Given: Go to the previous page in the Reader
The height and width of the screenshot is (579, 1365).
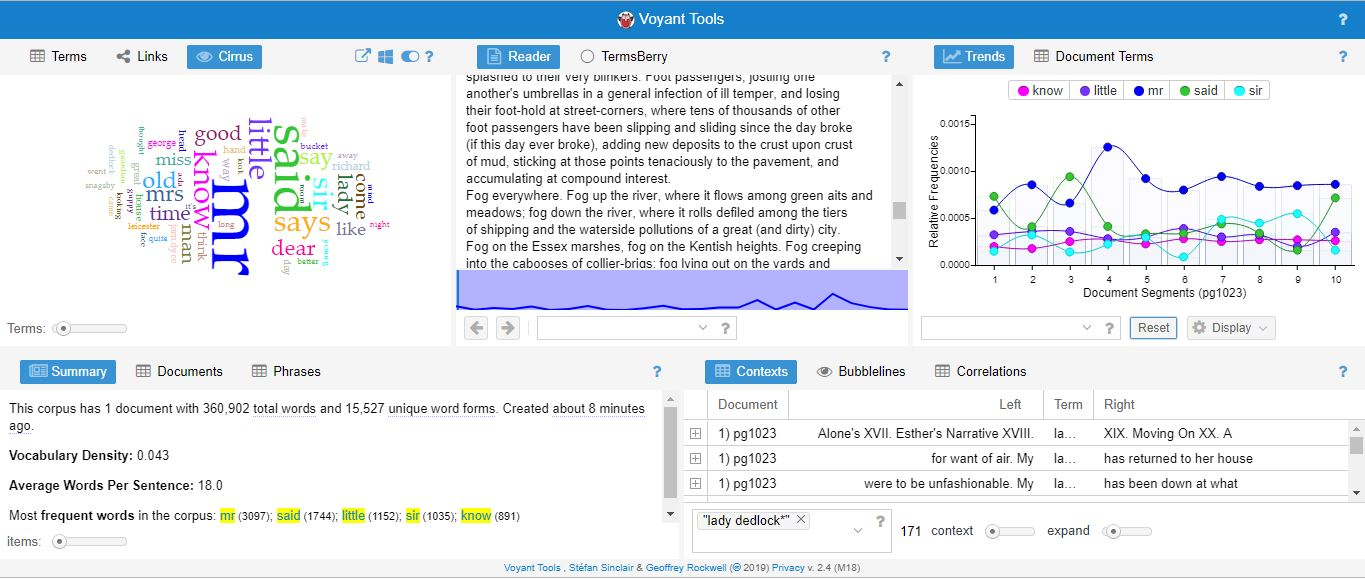Looking at the screenshot, I should pyautogui.click(x=476, y=327).
